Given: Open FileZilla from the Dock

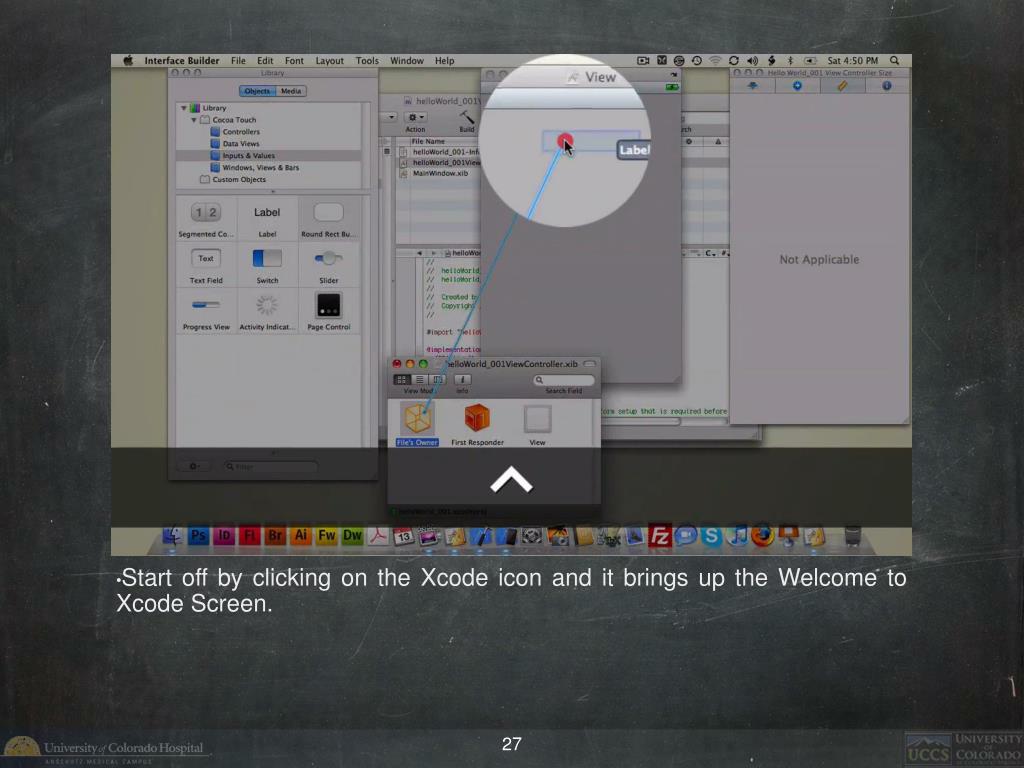Looking at the screenshot, I should coord(660,536).
